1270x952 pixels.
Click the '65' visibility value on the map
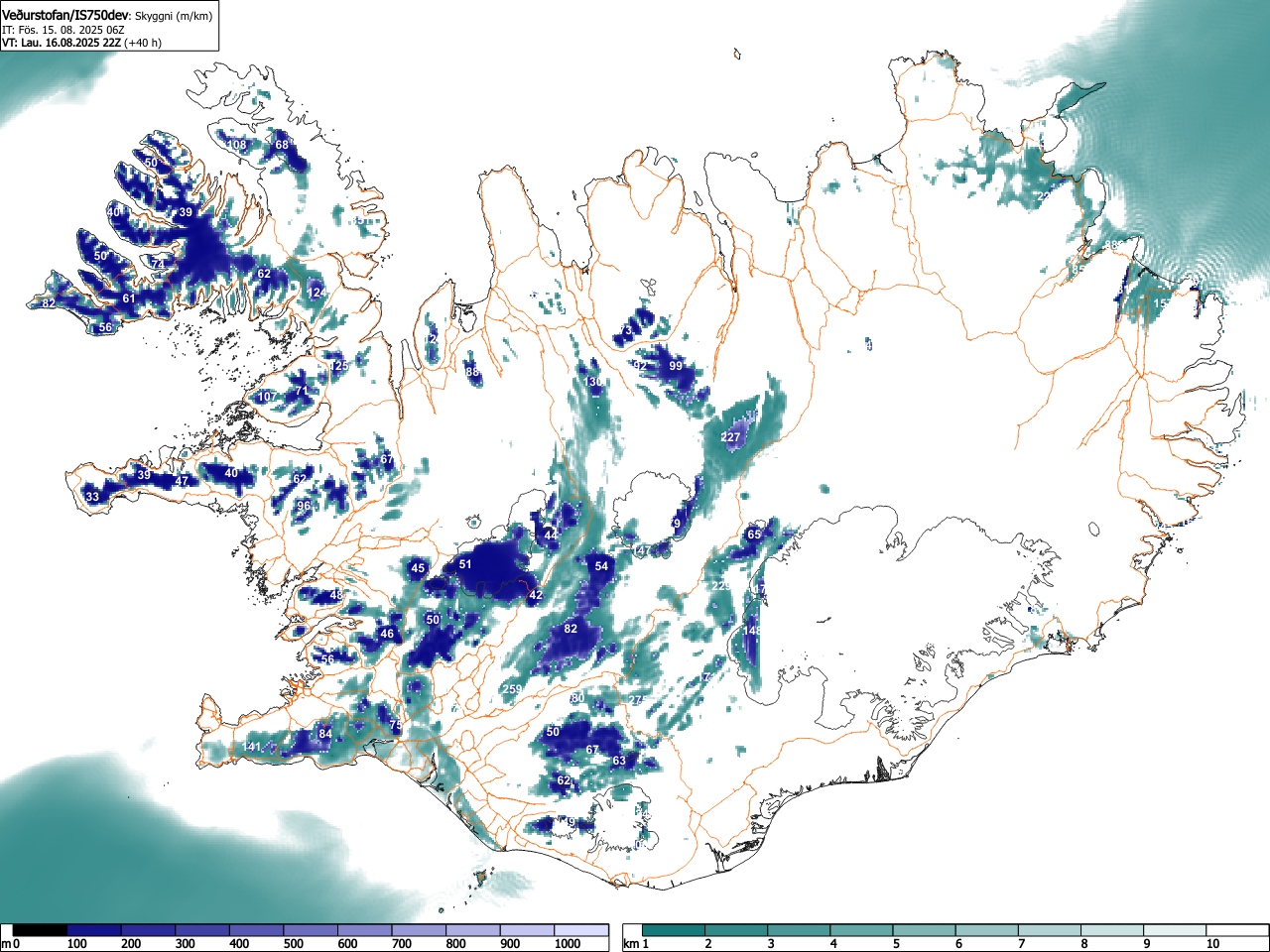[754, 535]
